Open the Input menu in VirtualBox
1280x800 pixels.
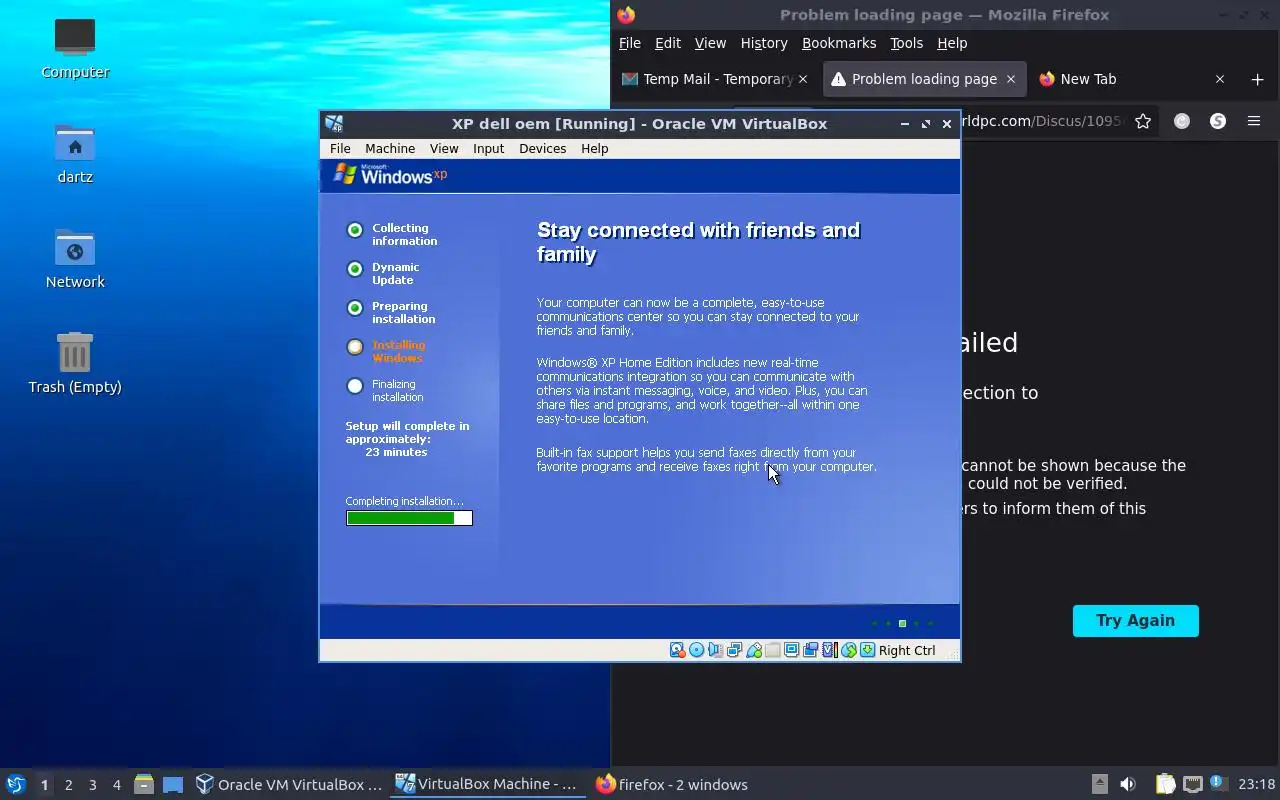coord(488,148)
